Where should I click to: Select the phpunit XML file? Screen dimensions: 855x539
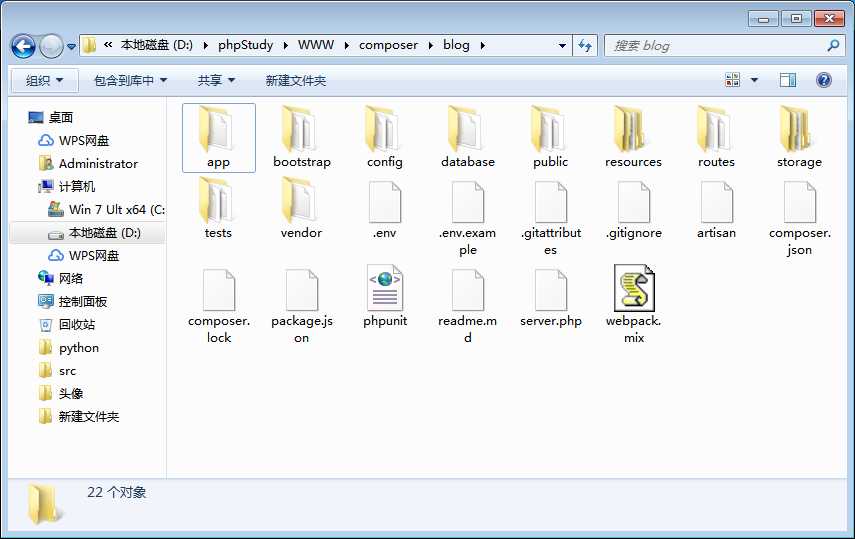pos(384,297)
